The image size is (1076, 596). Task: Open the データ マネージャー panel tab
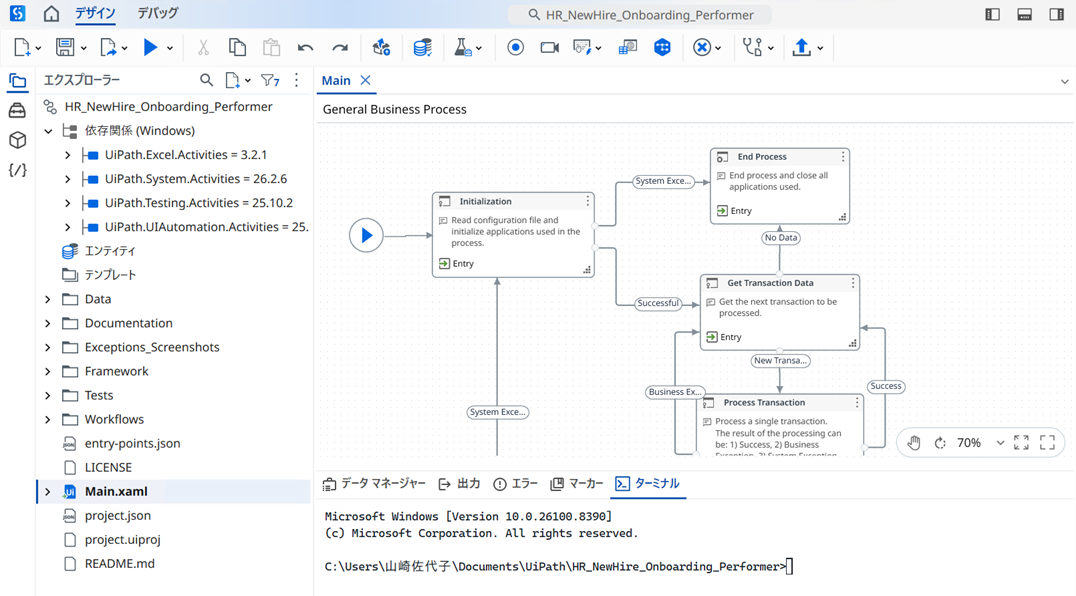click(374, 484)
